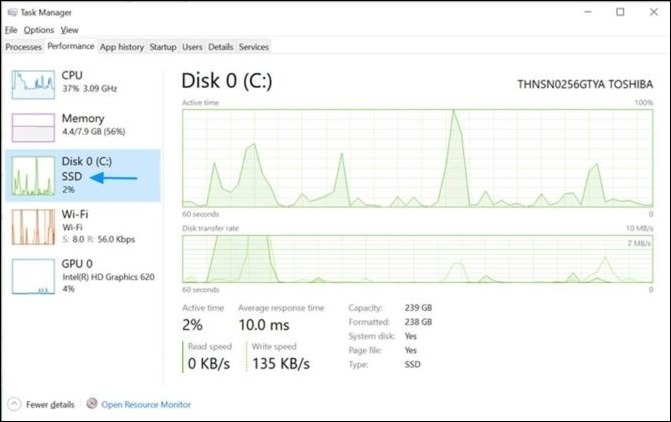Click the Disk transfer rate graph
Image resolution: width=671 pixels, height=422 pixels.
[417, 258]
